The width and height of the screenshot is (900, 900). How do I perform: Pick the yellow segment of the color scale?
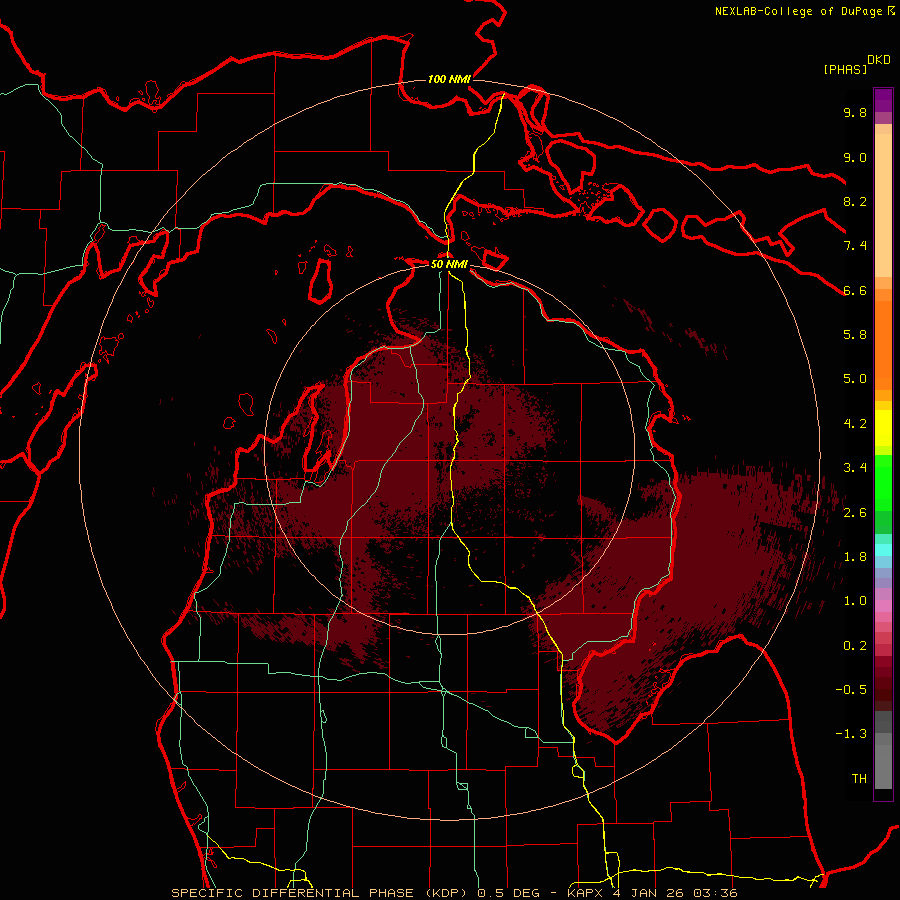tap(883, 428)
